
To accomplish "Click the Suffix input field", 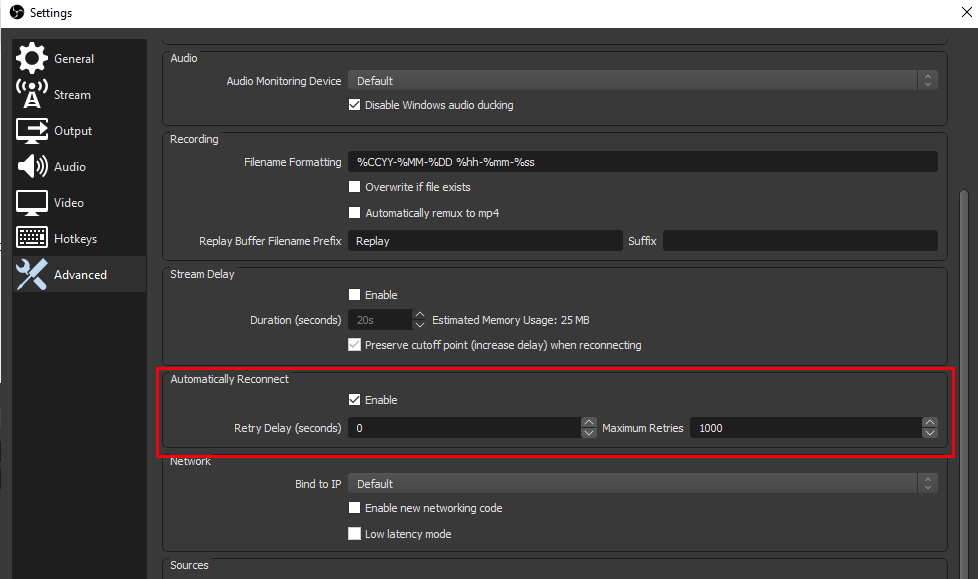I will [800, 241].
